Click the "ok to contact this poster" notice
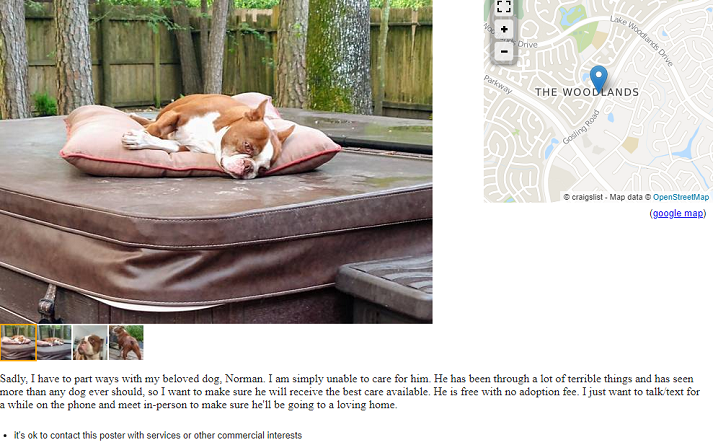713x445 pixels. click(x=158, y=436)
